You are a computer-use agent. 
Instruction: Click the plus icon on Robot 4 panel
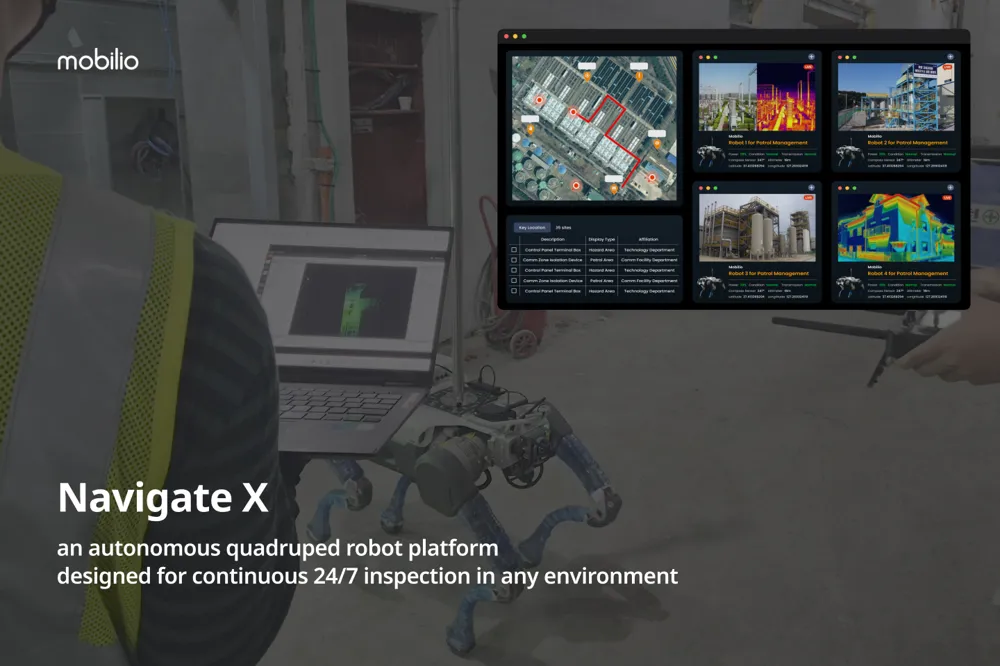click(949, 188)
